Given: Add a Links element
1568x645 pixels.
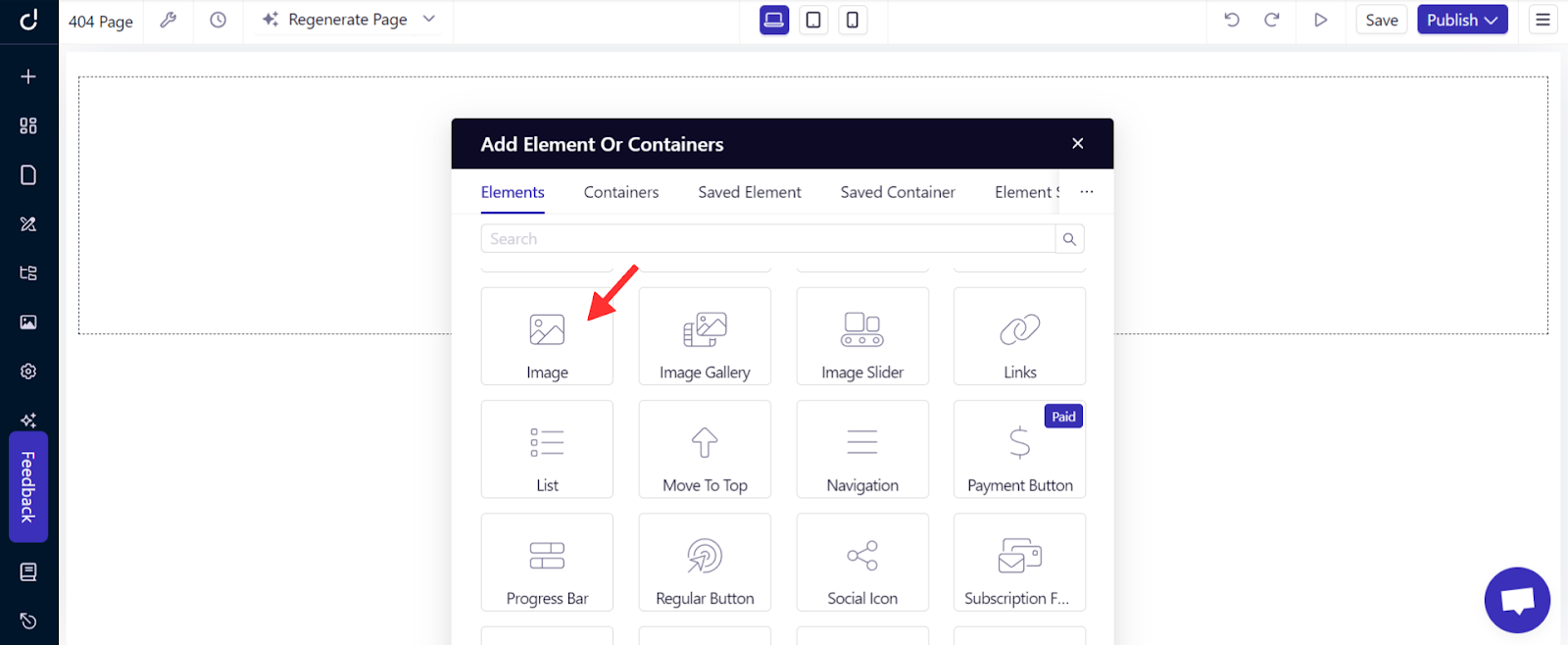Looking at the screenshot, I should point(1019,336).
